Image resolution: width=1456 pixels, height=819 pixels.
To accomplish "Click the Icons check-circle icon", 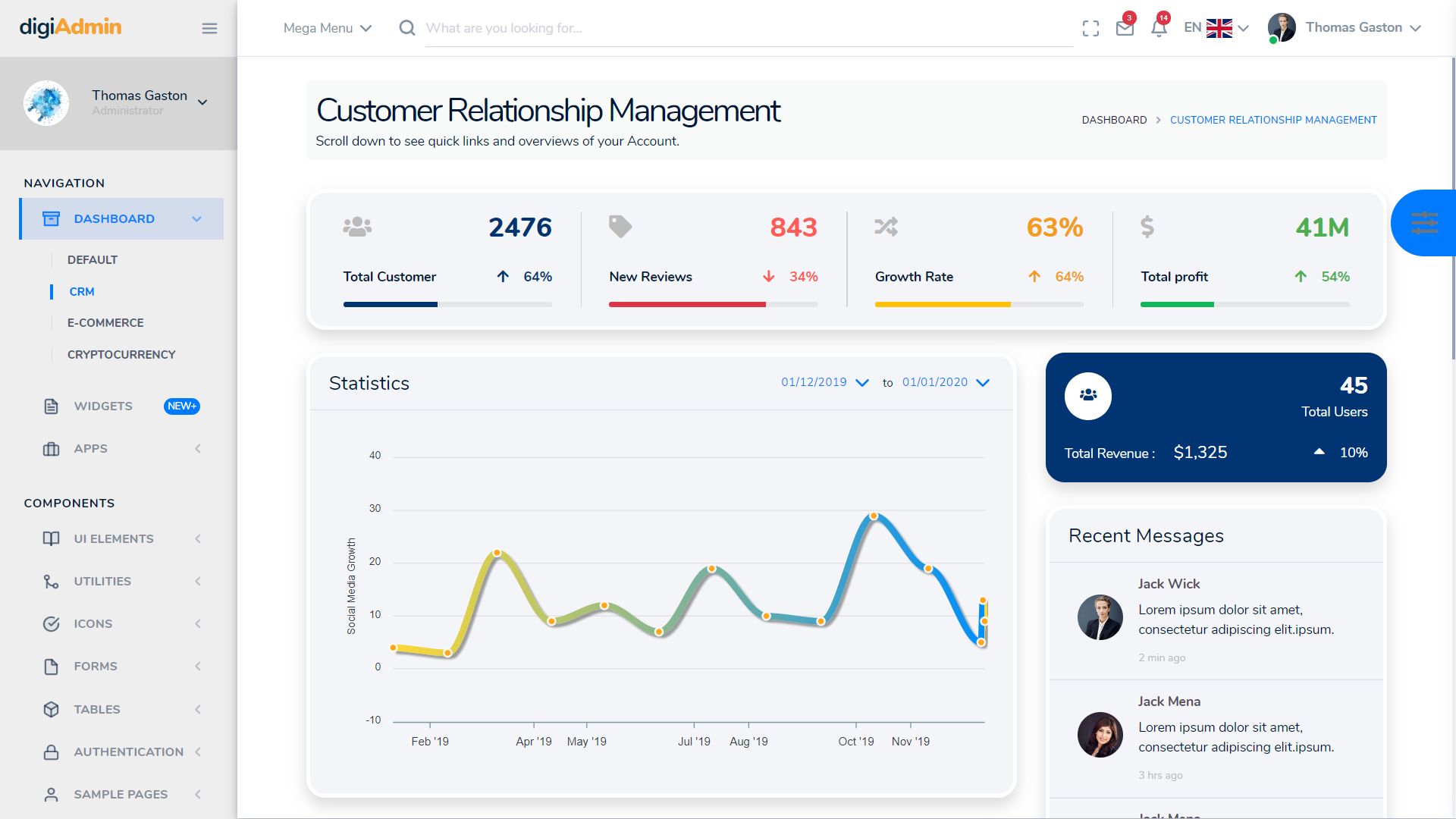I will [x=51, y=624].
